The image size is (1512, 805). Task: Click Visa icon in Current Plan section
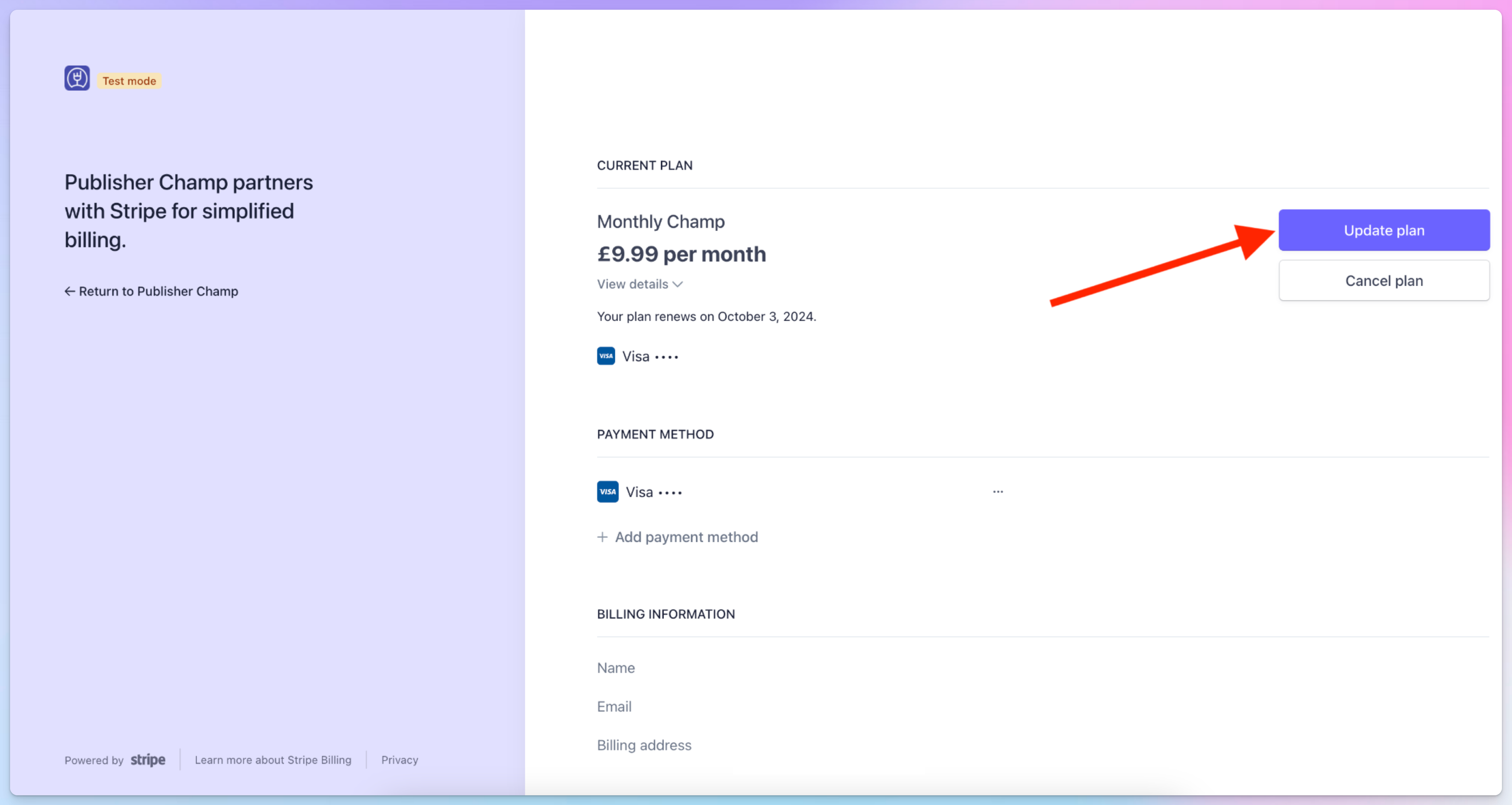click(x=606, y=356)
